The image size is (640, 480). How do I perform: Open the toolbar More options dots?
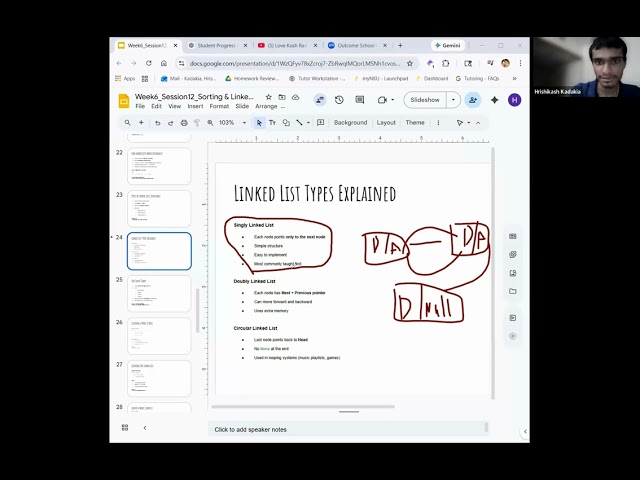[x=438, y=123]
